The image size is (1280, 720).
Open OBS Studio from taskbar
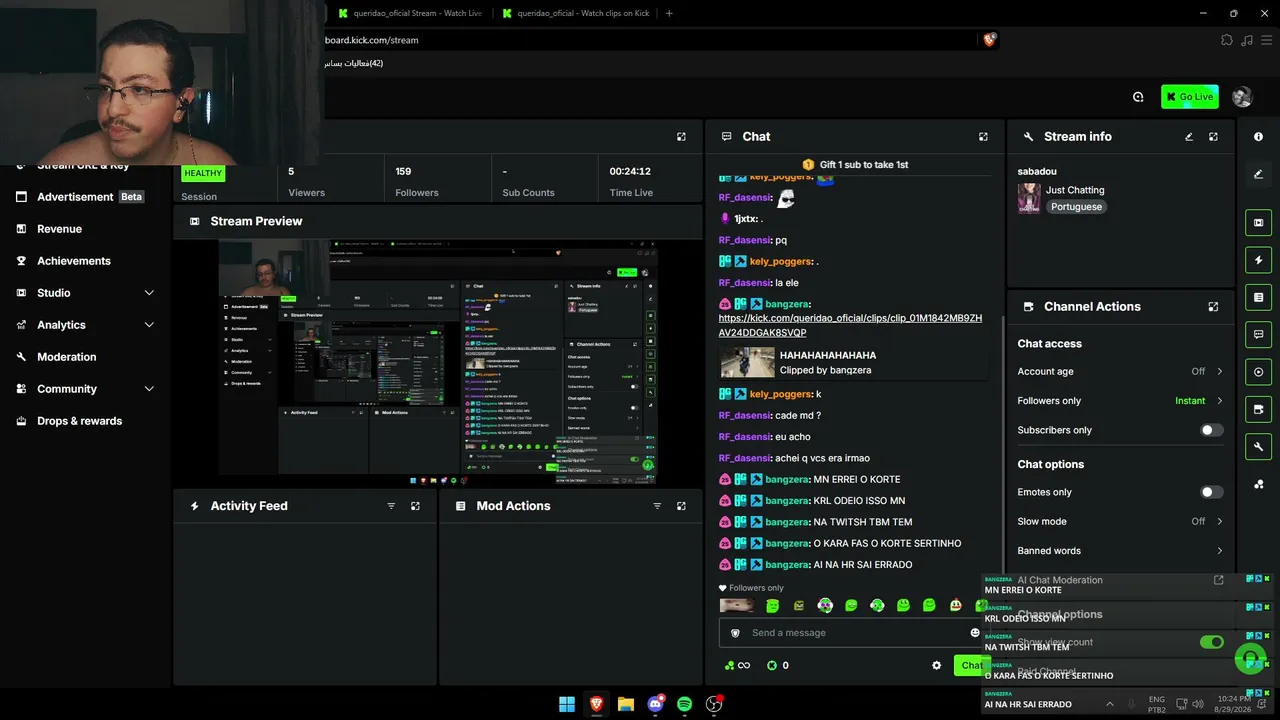pyautogui.click(x=714, y=704)
